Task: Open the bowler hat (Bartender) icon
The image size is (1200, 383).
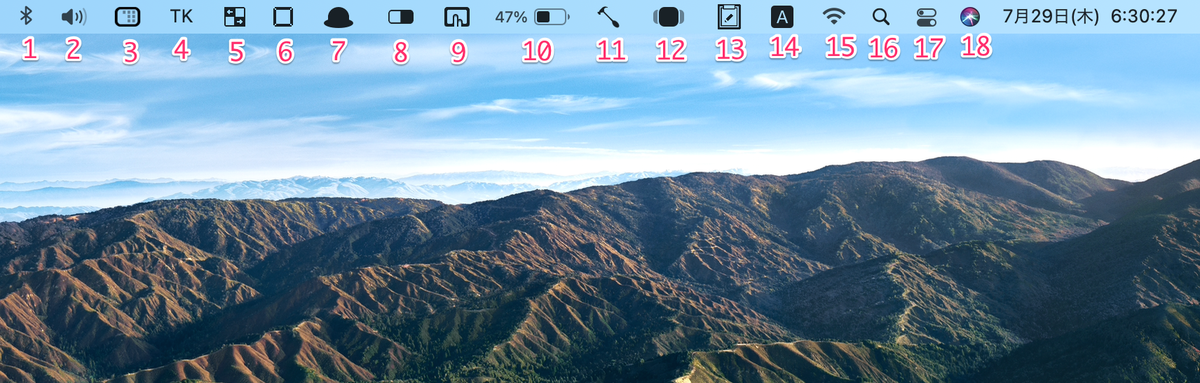Action: (x=339, y=17)
